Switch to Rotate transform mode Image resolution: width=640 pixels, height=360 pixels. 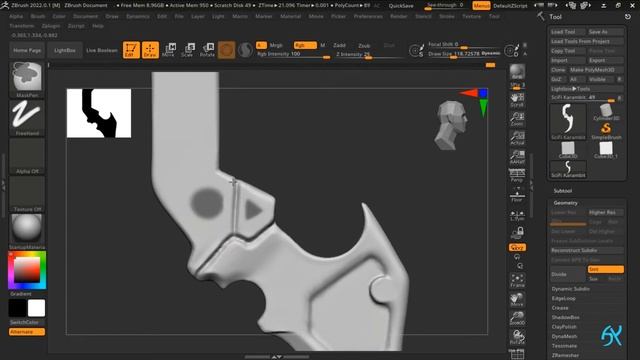207,50
